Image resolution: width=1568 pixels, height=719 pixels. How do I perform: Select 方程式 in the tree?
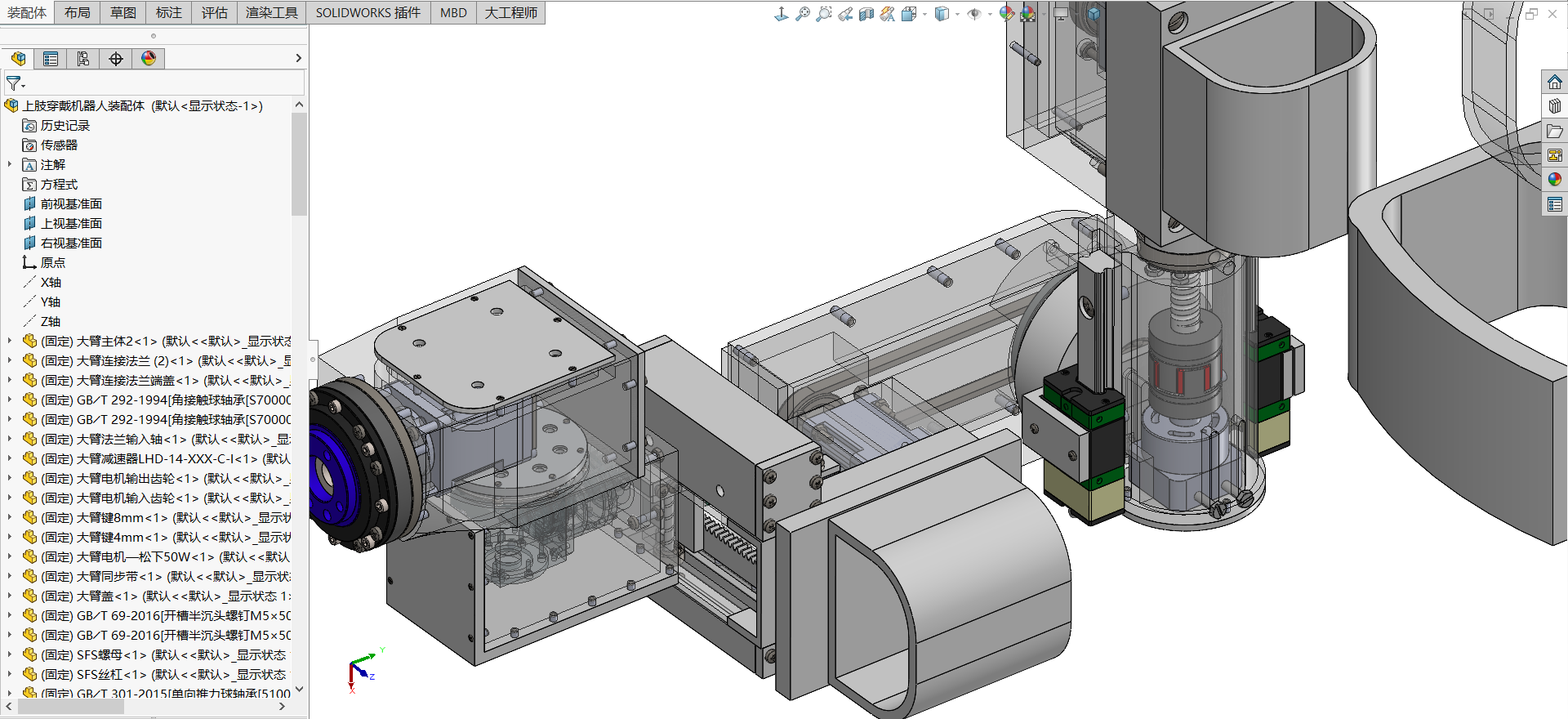click(x=59, y=184)
